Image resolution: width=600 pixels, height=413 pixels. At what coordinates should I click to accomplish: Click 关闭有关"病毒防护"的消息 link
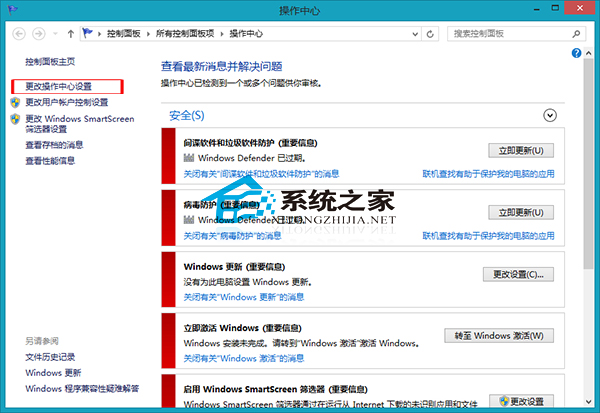click(232, 235)
